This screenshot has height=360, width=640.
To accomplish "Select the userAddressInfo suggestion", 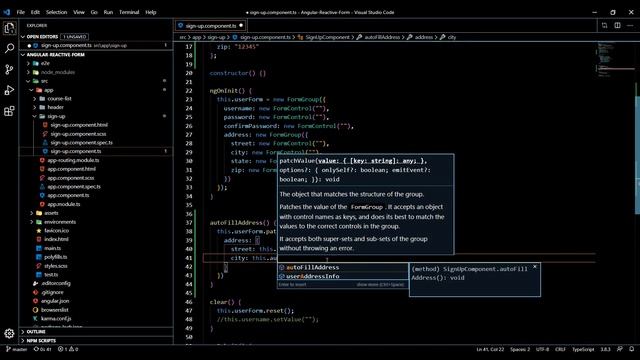I will pos(343,276).
